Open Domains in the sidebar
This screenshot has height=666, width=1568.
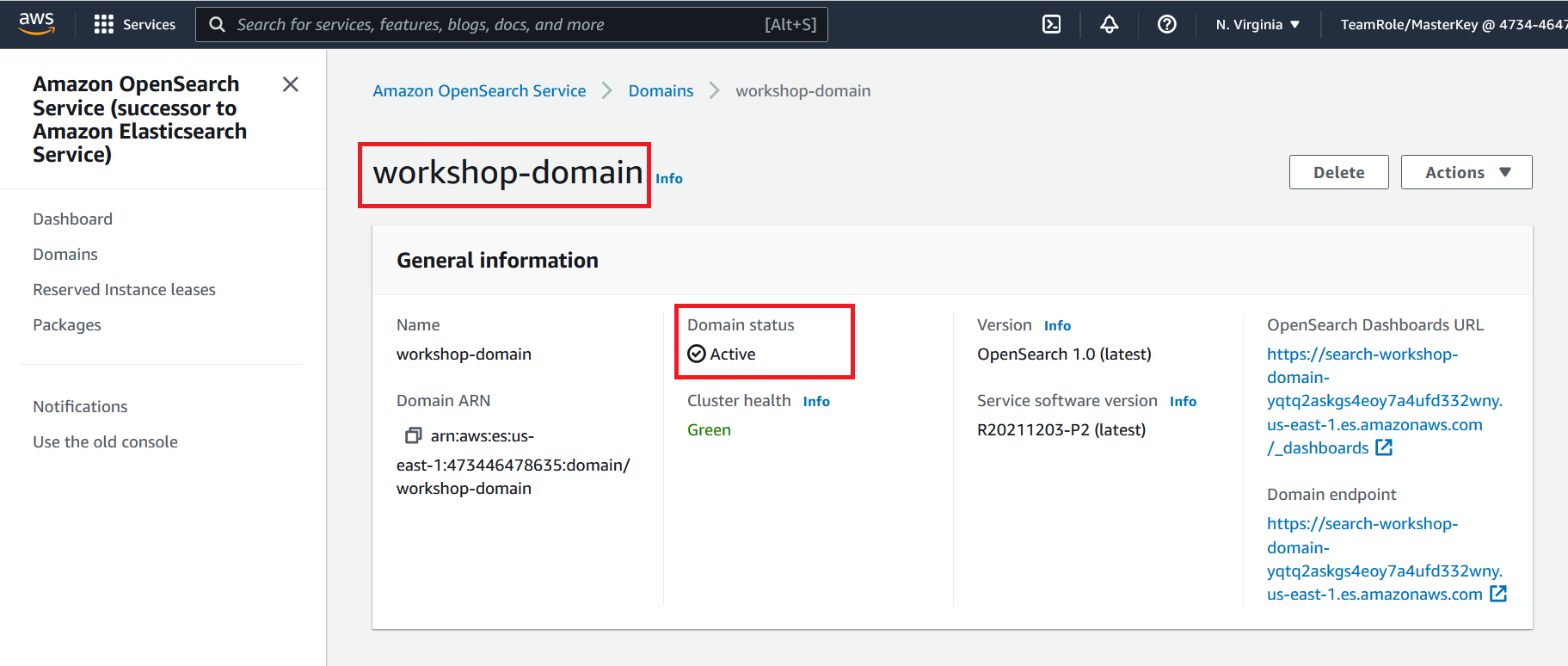[65, 254]
